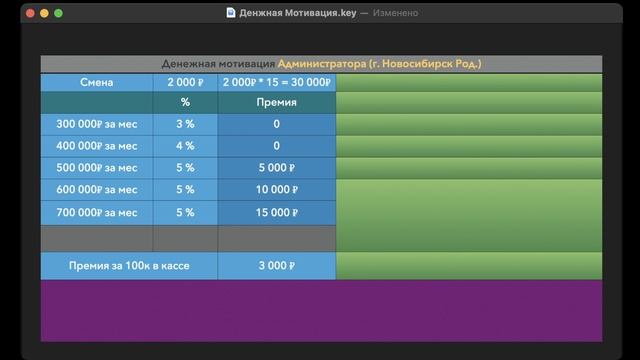Select the purple block below the table

(321, 311)
